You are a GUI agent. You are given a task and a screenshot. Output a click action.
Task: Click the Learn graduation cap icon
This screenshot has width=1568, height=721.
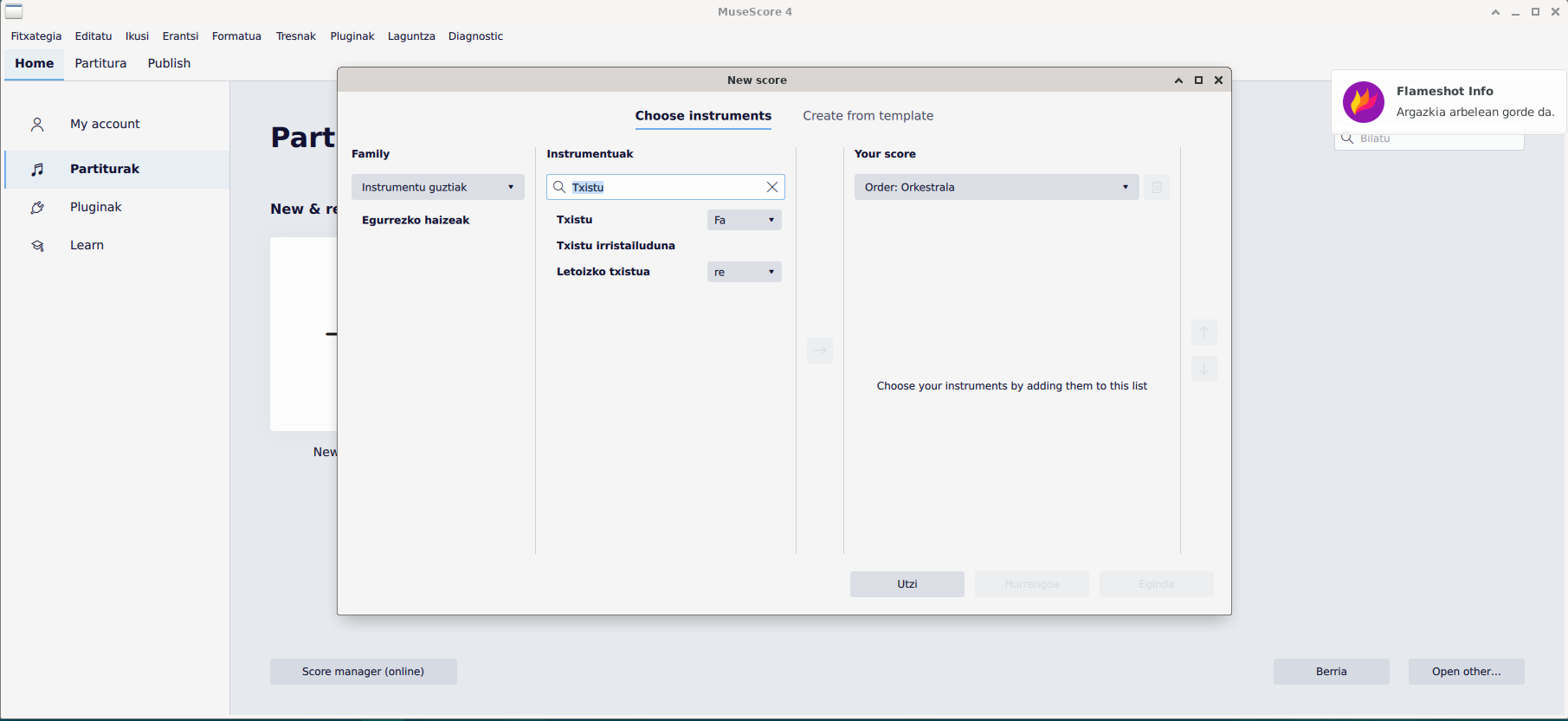click(x=37, y=246)
